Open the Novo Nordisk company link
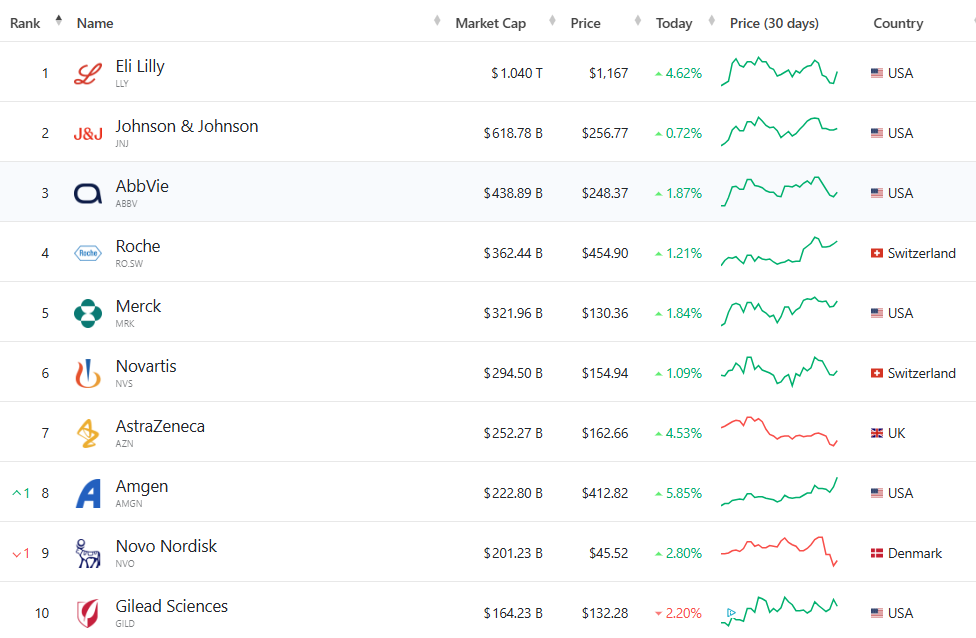This screenshot has width=976, height=638. click(166, 547)
